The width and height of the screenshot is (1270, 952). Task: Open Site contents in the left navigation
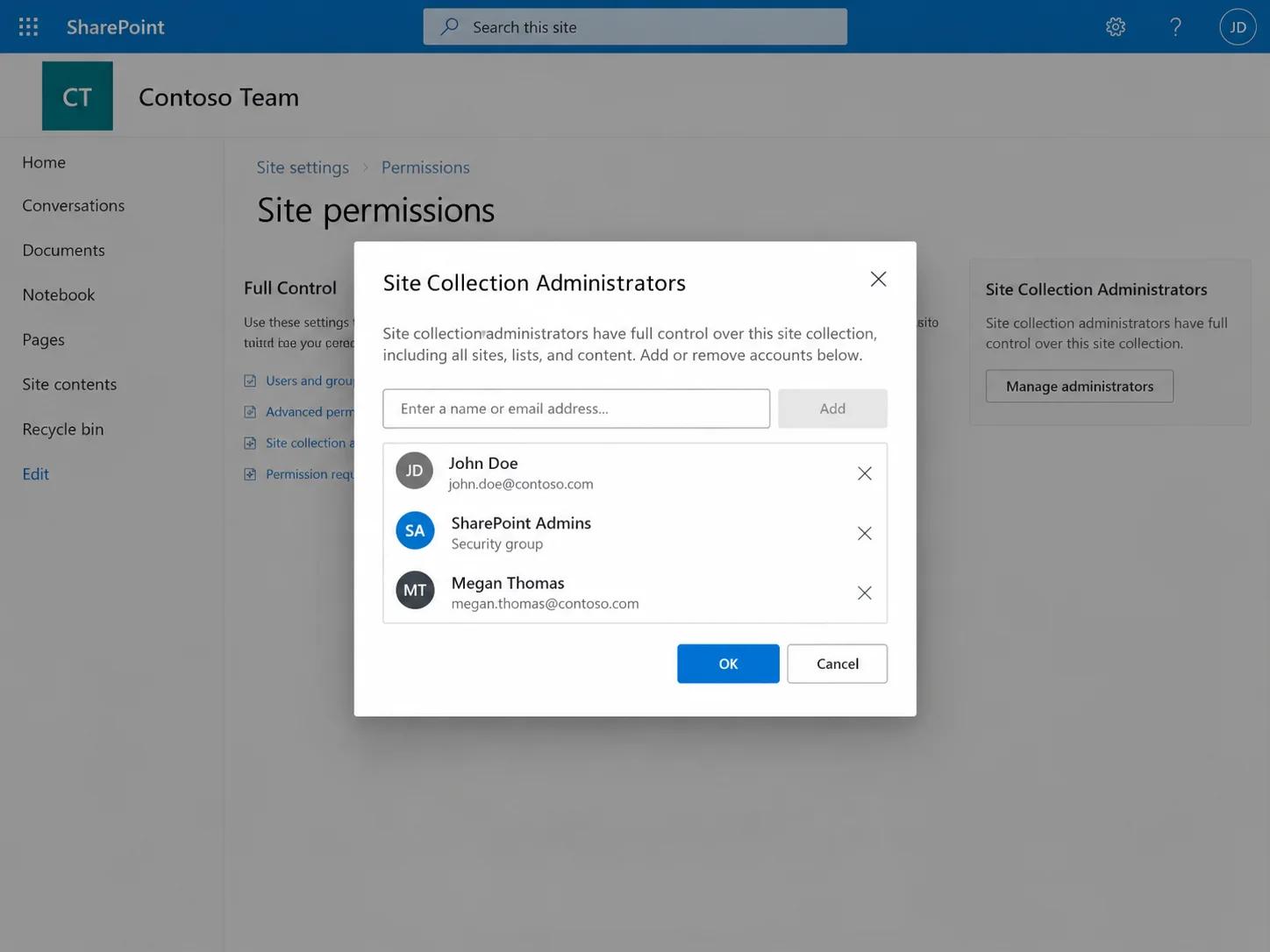pos(69,384)
